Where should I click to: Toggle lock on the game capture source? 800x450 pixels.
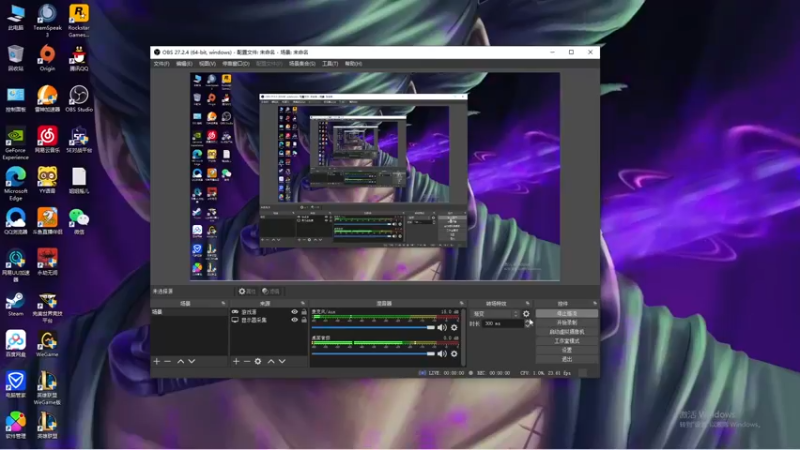304,312
